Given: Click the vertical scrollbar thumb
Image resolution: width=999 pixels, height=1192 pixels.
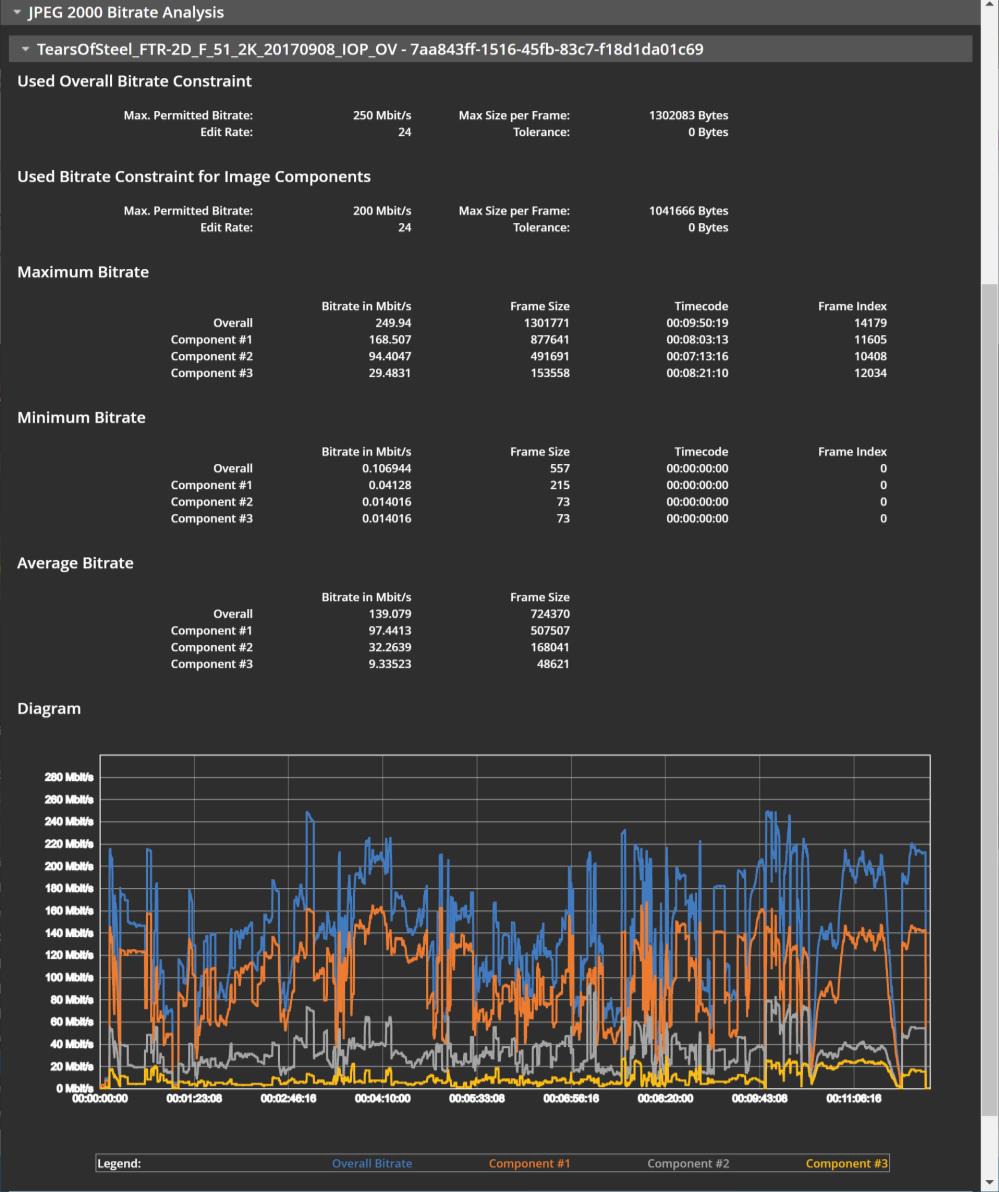Looking at the screenshot, I should pos(989,700).
